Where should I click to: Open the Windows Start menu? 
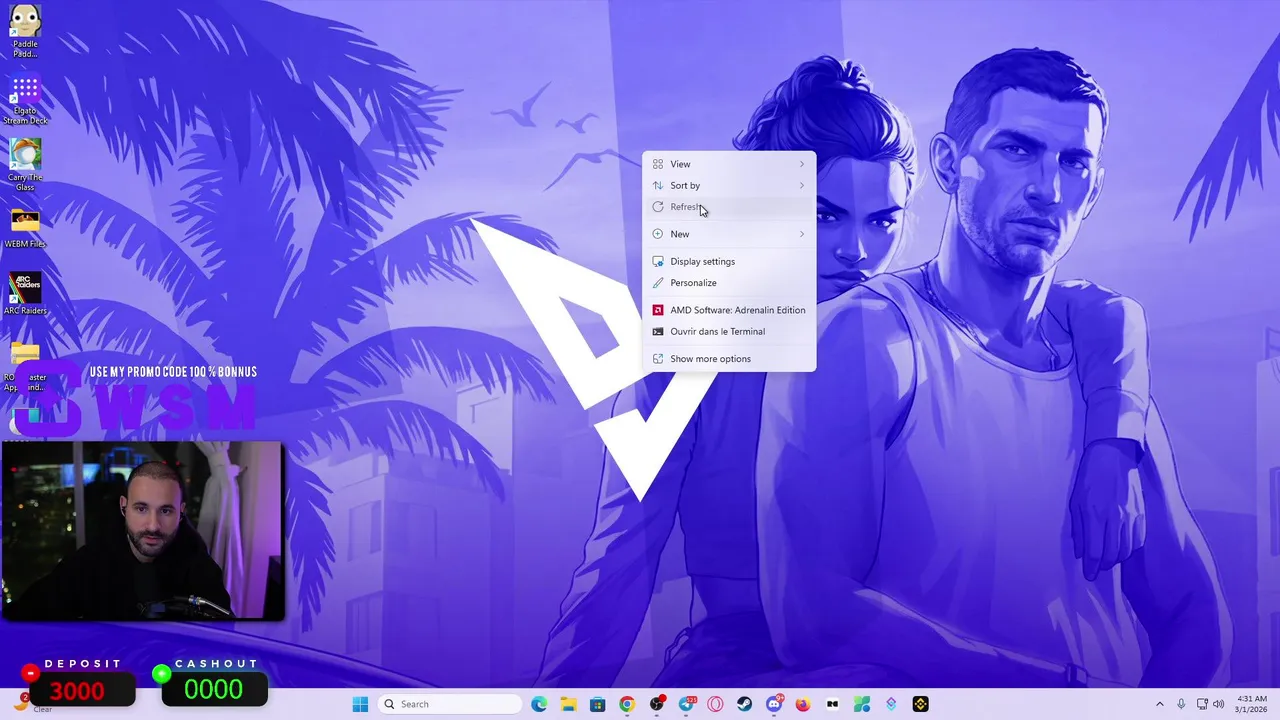pyautogui.click(x=360, y=704)
